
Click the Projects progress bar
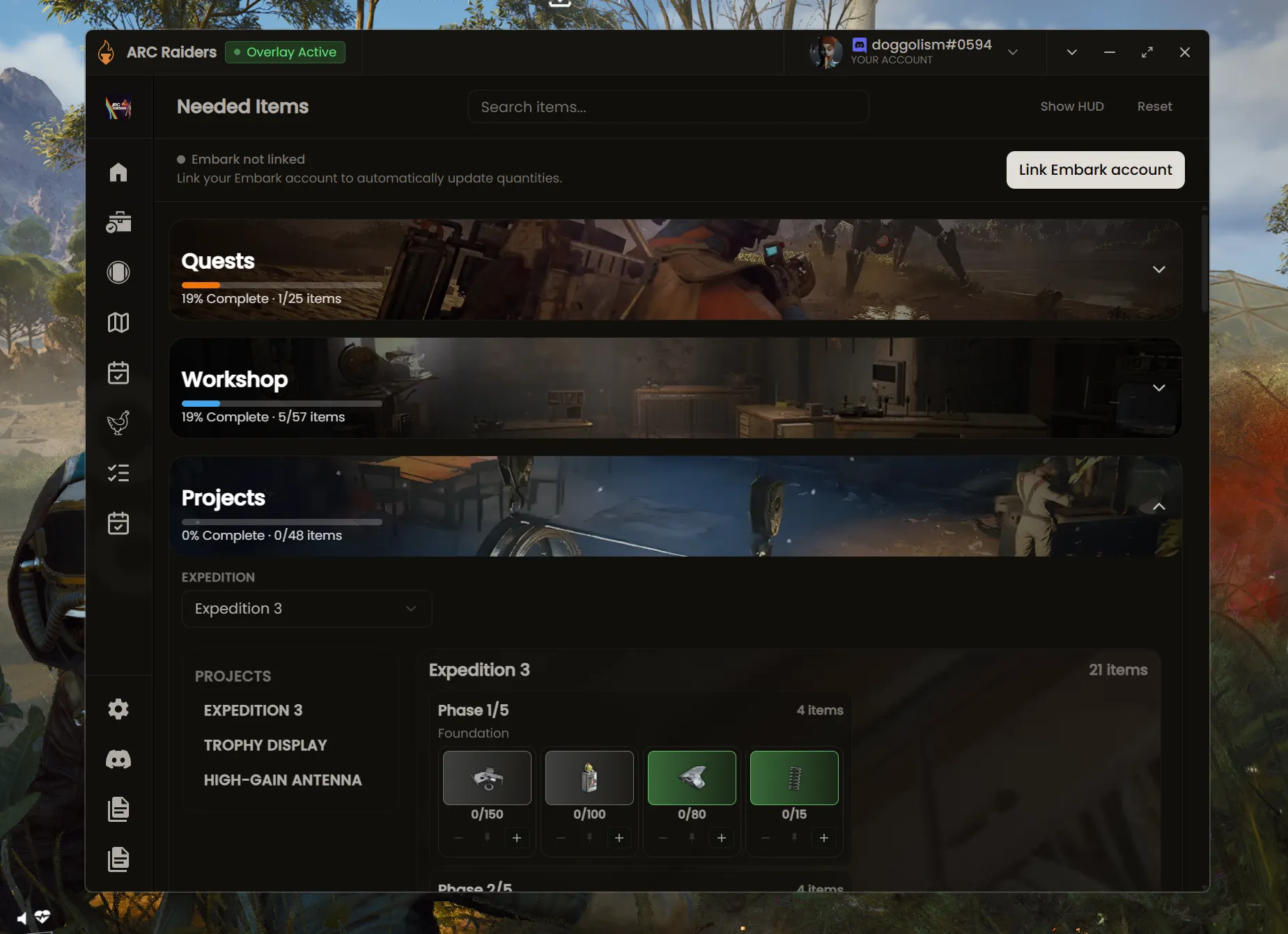coord(281,522)
